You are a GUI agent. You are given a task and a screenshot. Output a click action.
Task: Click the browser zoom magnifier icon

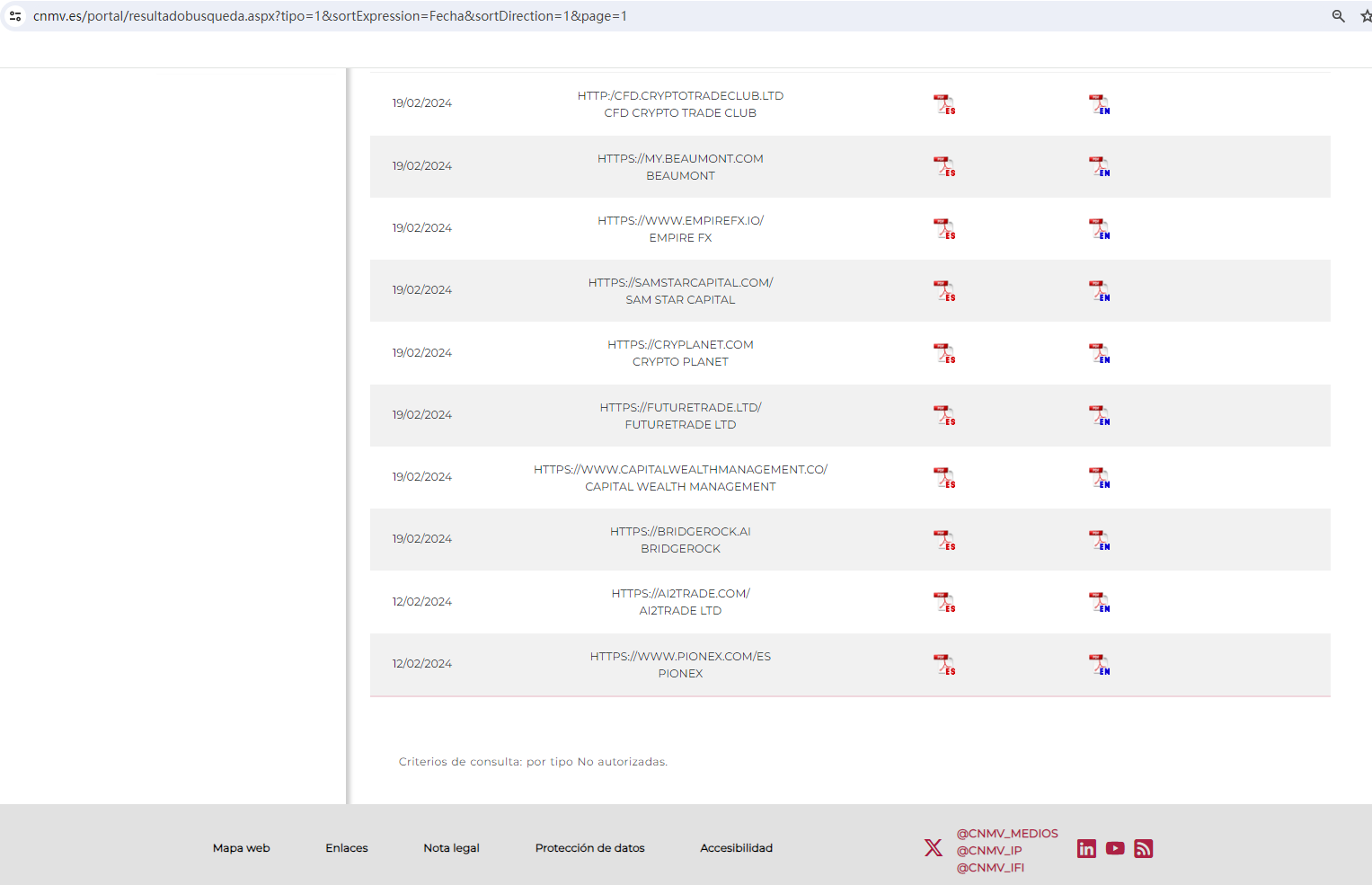pyautogui.click(x=1338, y=16)
